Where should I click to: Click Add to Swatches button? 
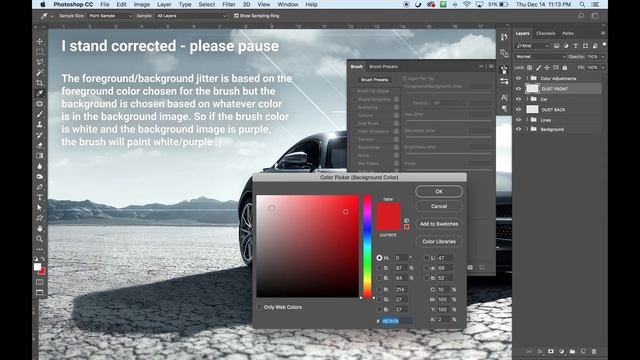click(439, 224)
